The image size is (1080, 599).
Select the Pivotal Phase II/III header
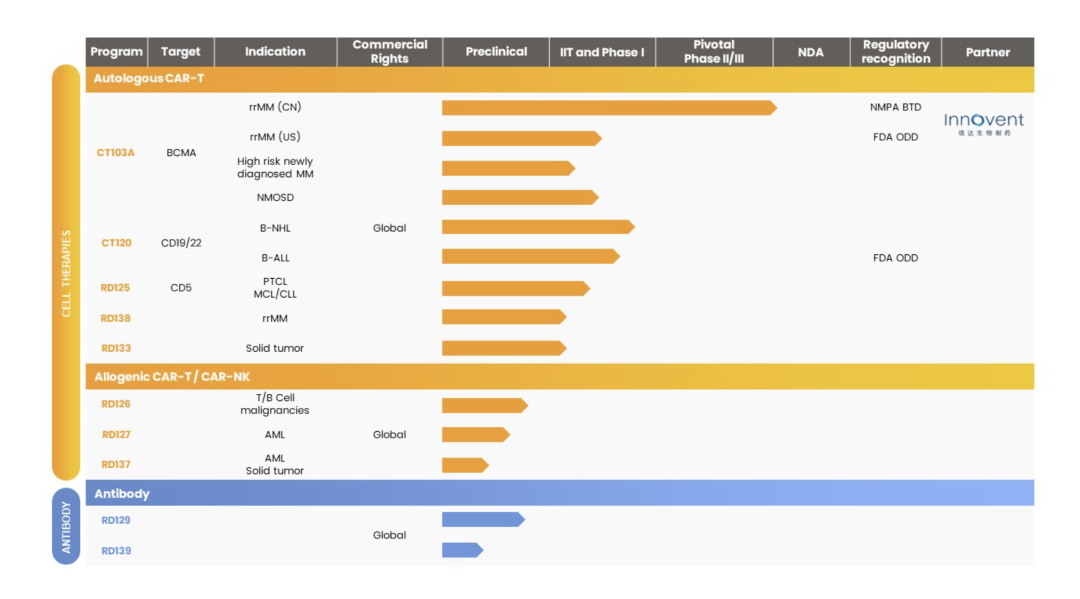coord(713,52)
